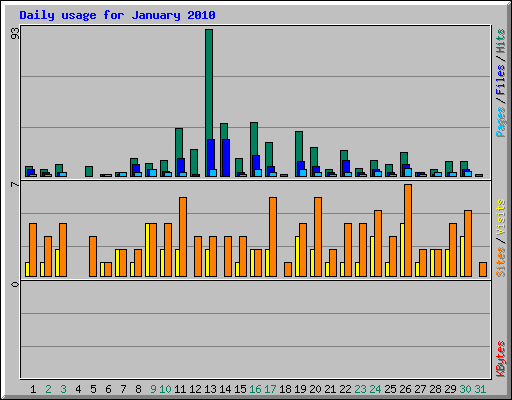Click the x-axis day label 30
Screen dimensions: 512x400
[465, 389]
